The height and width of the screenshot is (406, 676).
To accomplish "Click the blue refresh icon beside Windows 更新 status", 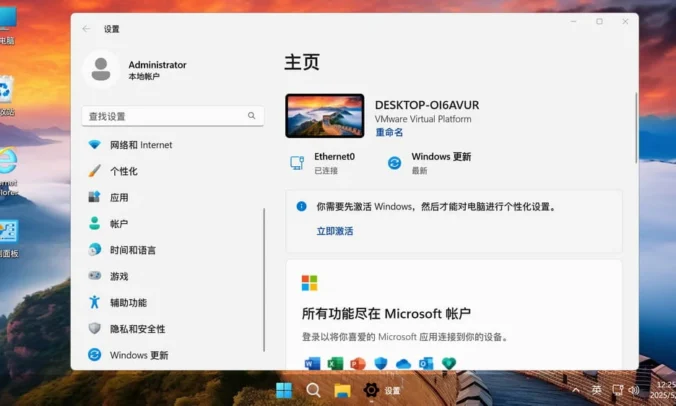I will pos(394,163).
